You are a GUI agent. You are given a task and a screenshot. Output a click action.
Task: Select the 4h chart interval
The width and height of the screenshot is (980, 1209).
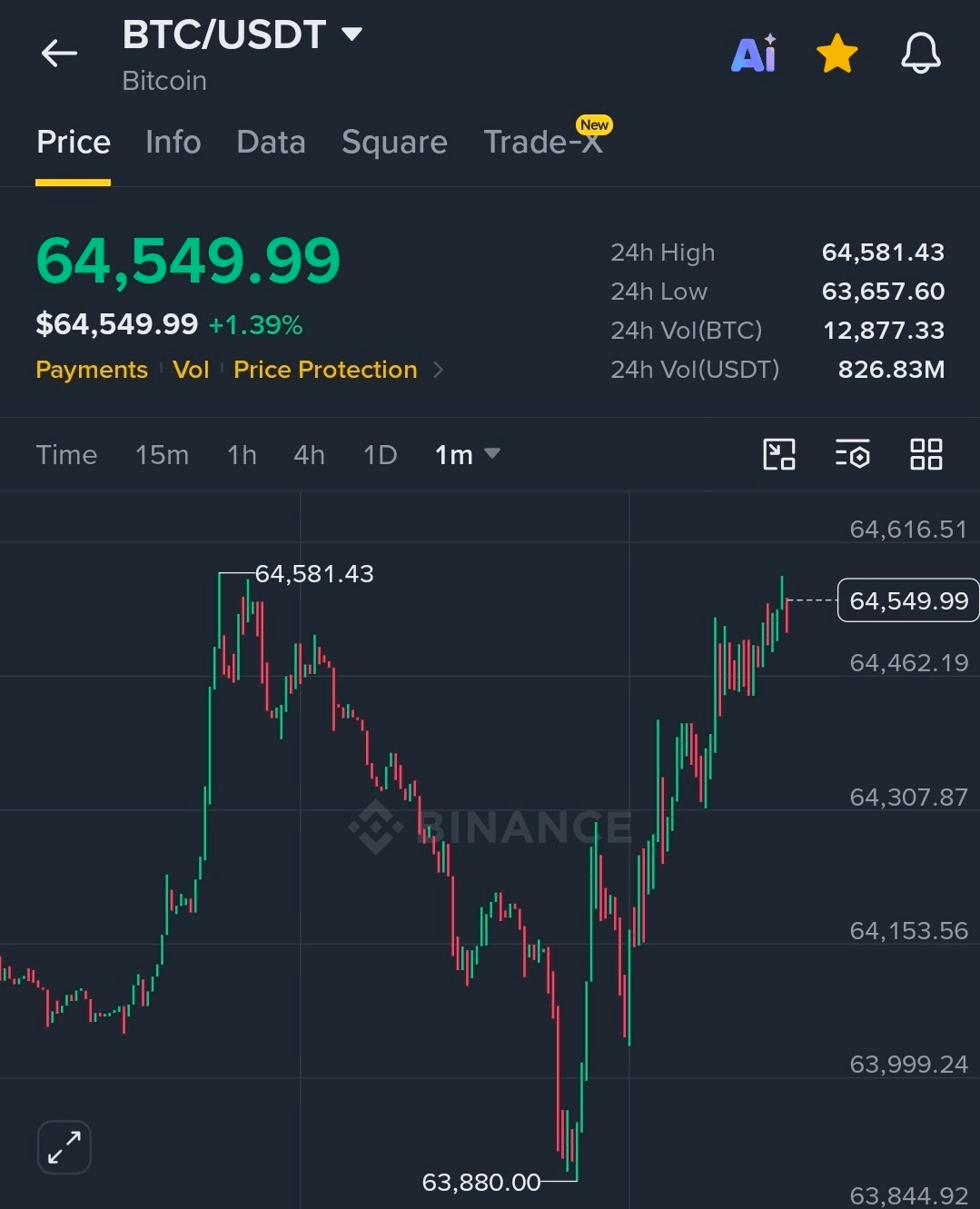[309, 454]
